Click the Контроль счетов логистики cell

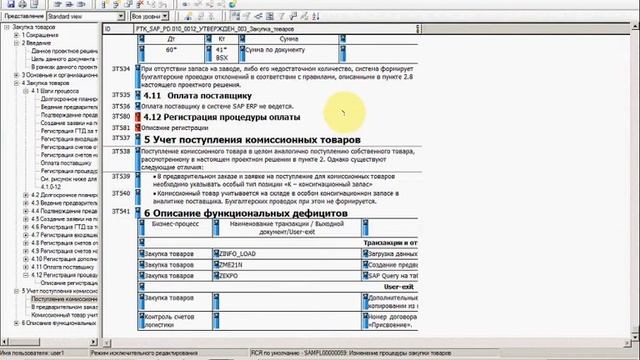click(176, 321)
